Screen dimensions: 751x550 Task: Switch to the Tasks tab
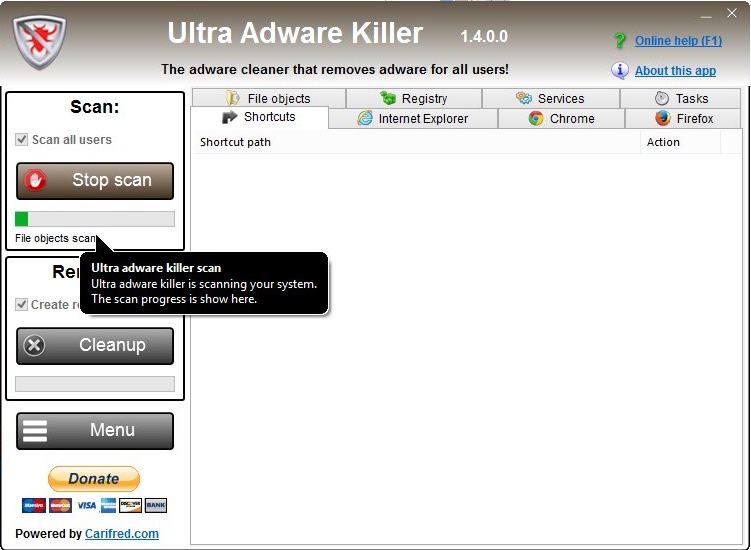pyautogui.click(x=681, y=98)
